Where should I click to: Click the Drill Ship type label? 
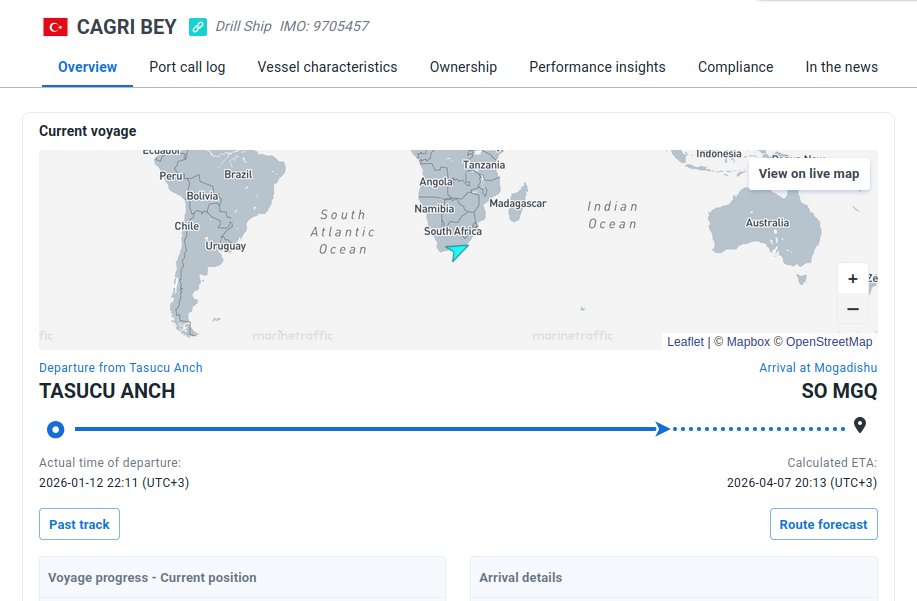coord(243,26)
